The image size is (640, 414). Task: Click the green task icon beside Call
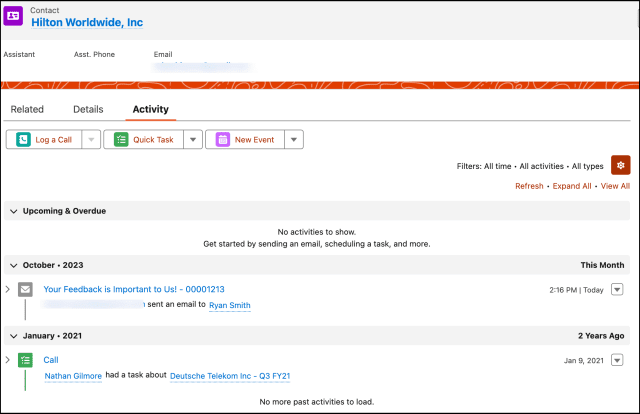click(x=25, y=360)
